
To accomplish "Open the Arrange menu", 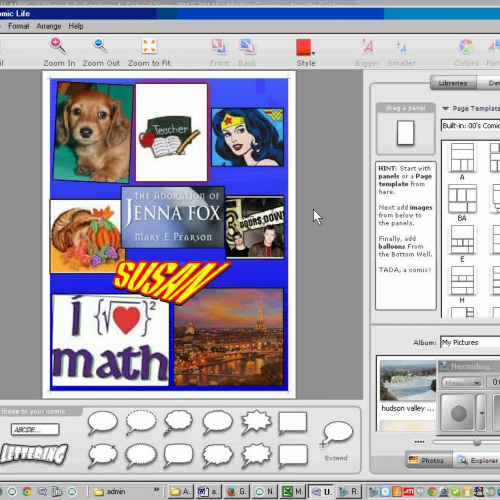I will (x=49, y=26).
